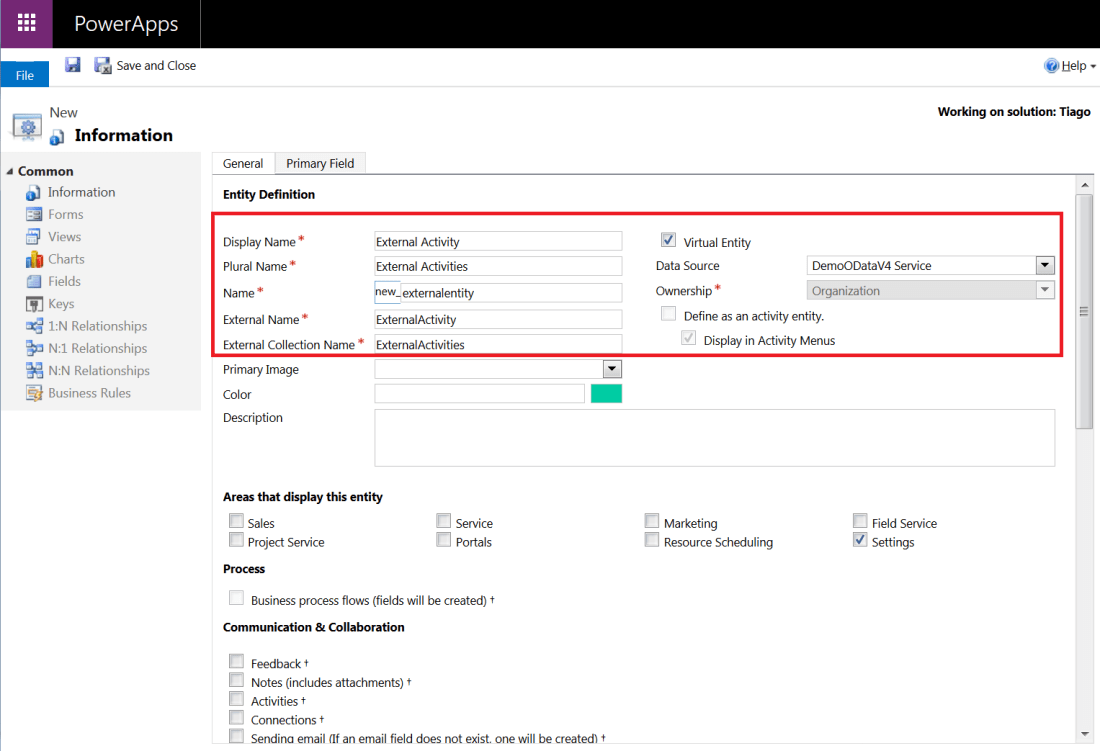
Task: Toggle the Feedback checkbox
Action: [x=236, y=662]
